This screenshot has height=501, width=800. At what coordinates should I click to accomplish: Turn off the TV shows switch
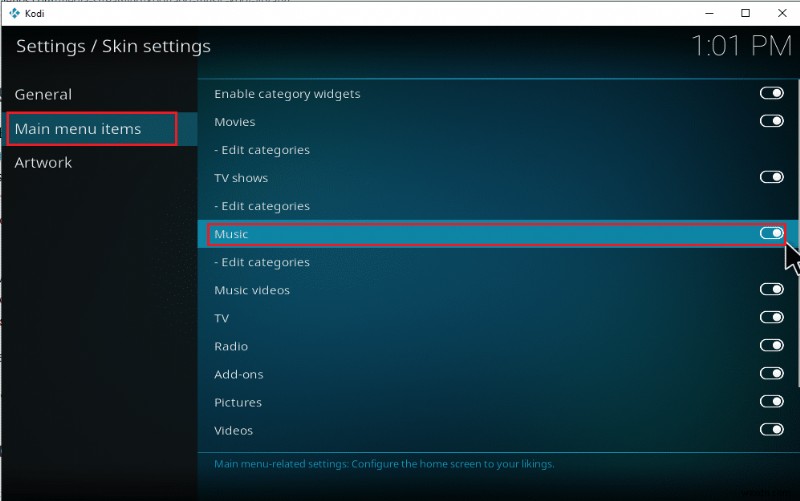(771, 177)
